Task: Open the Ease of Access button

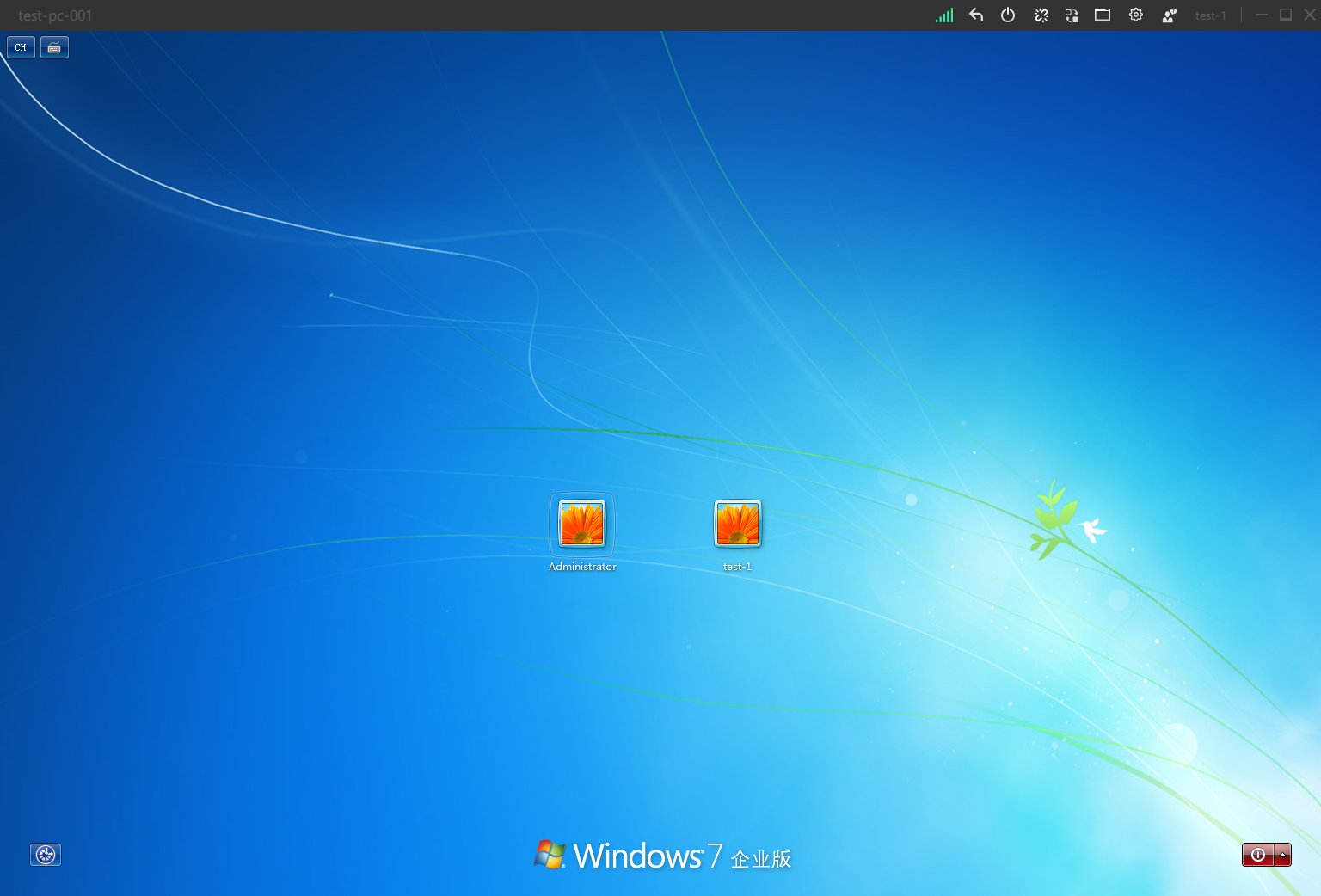Action: point(46,855)
